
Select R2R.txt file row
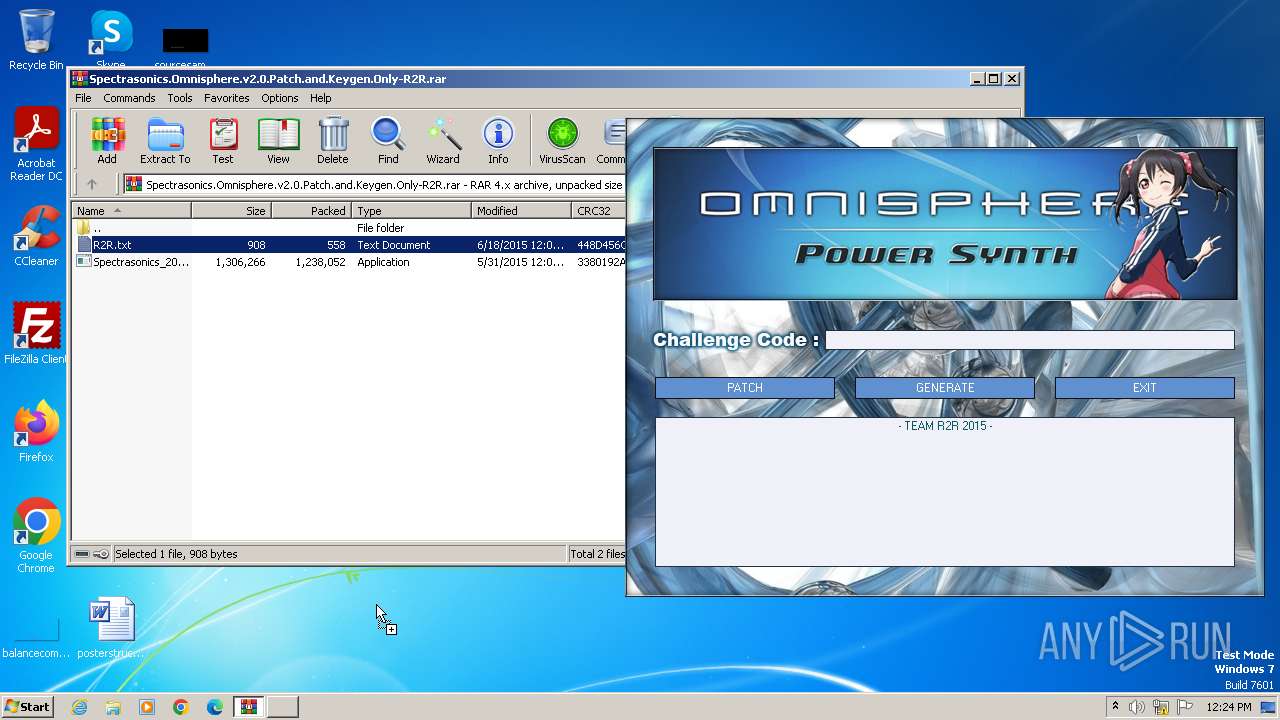[x=349, y=245]
